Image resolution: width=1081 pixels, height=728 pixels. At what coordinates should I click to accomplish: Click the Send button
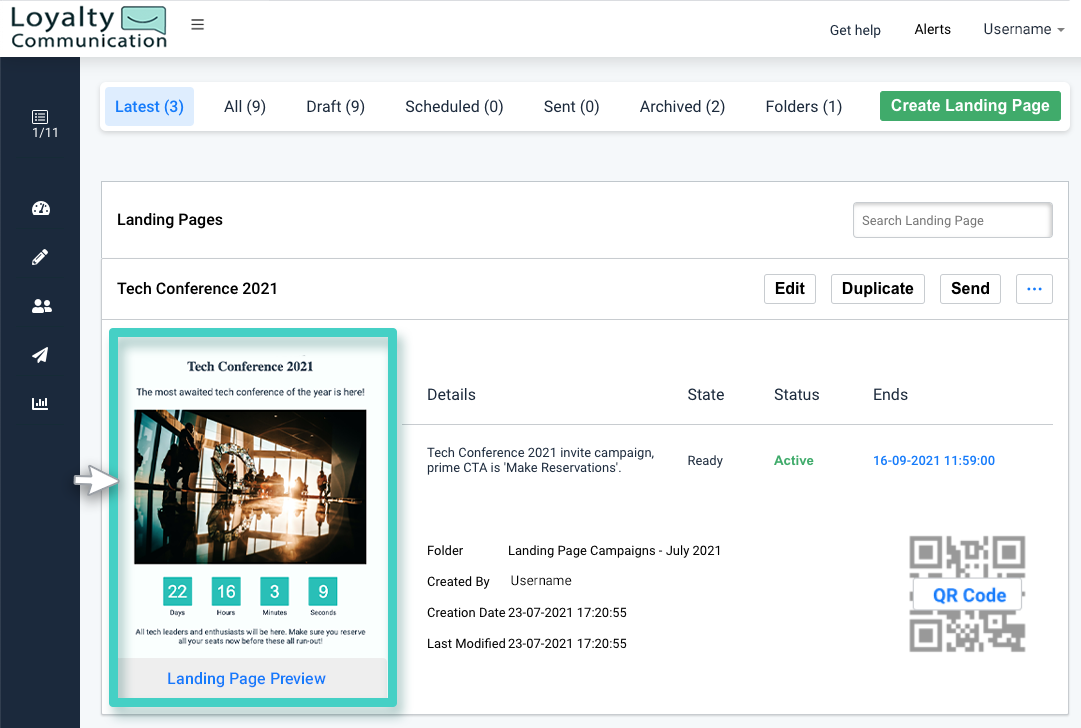970,289
